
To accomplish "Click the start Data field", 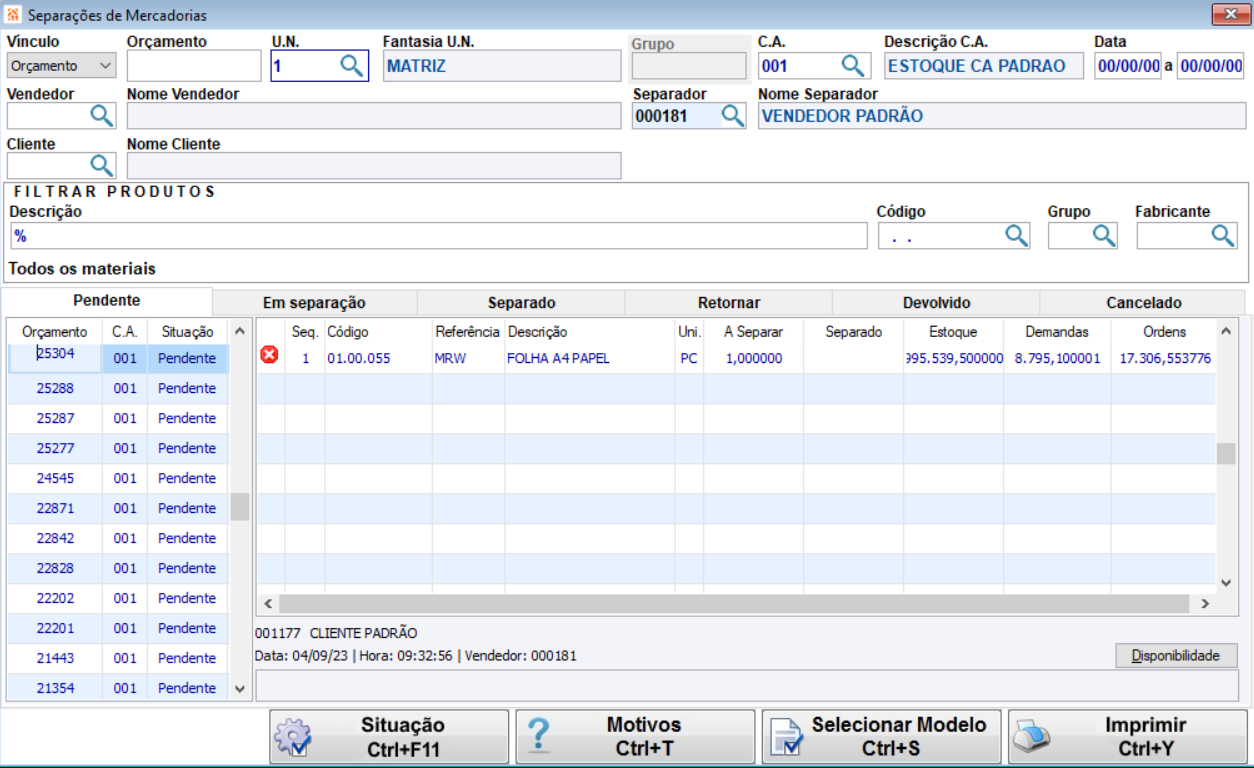I will 1128,66.
